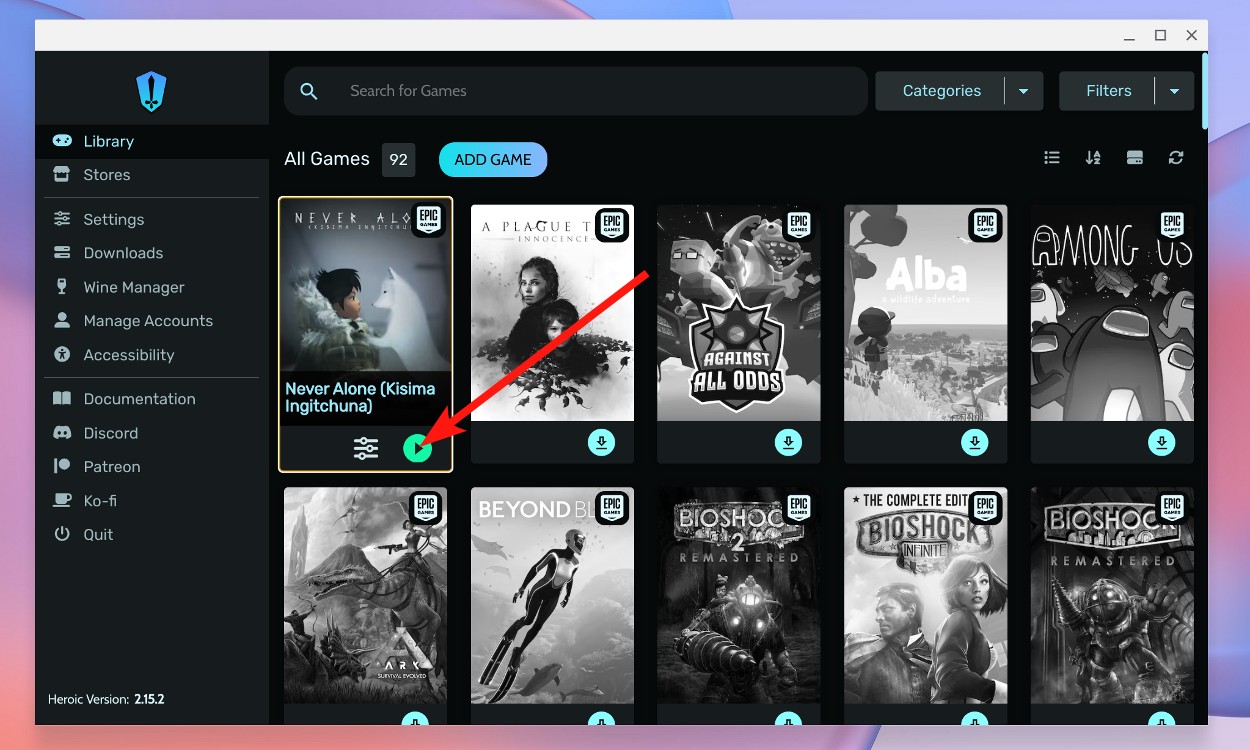Open Never Alone's game settings sliders icon
This screenshot has width=1250, height=750.
click(x=365, y=448)
